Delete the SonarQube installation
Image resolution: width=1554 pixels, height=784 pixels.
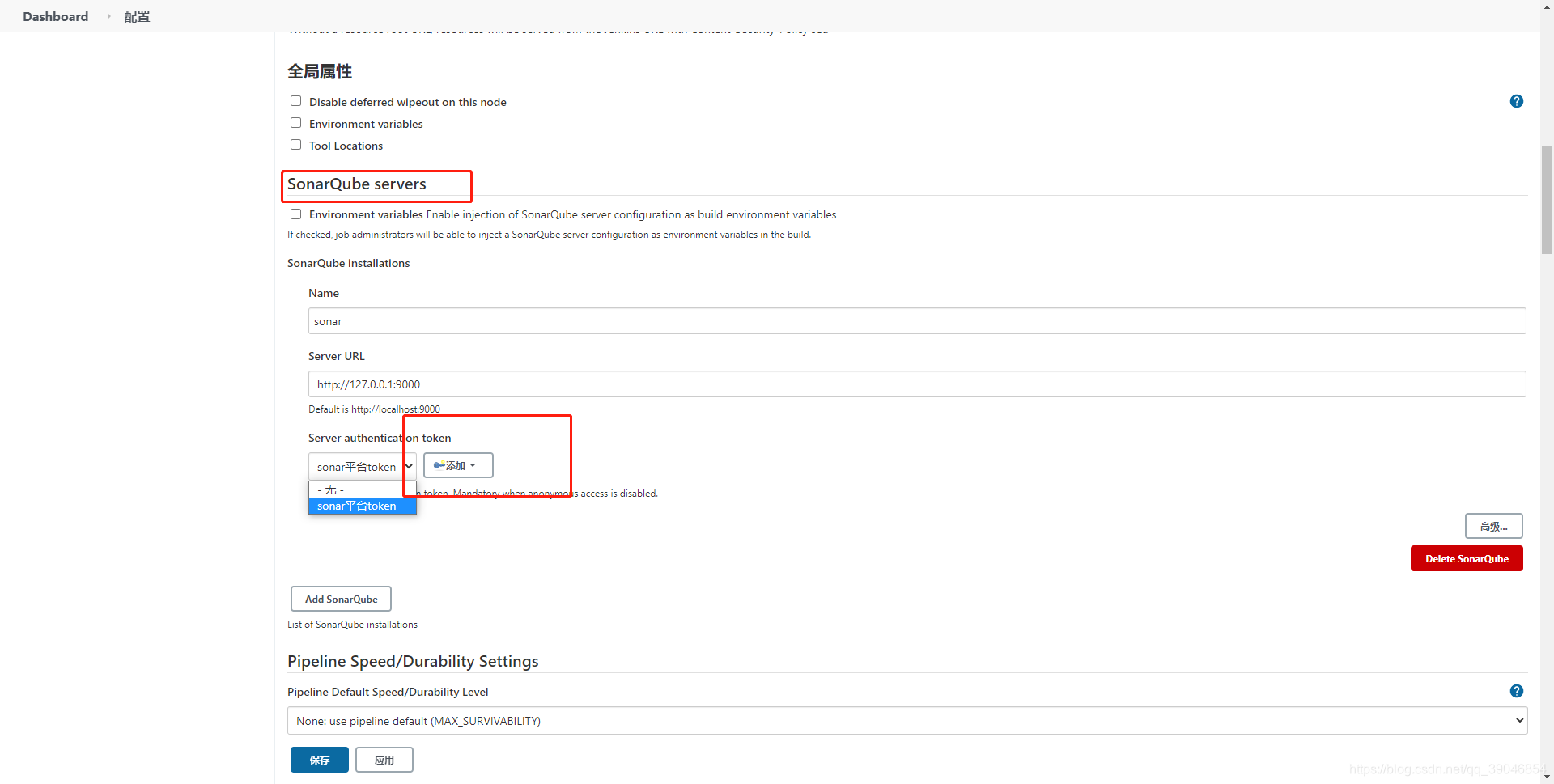coord(1467,558)
